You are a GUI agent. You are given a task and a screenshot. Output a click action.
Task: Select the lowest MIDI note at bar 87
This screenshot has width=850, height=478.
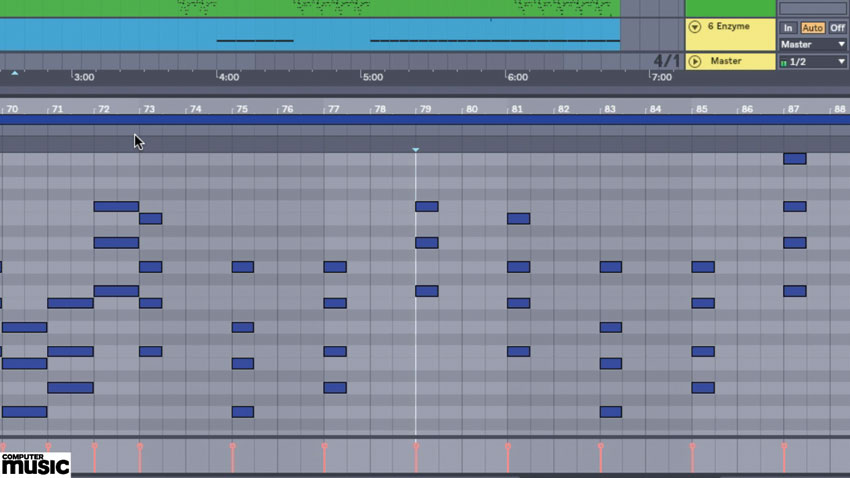click(x=795, y=291)
